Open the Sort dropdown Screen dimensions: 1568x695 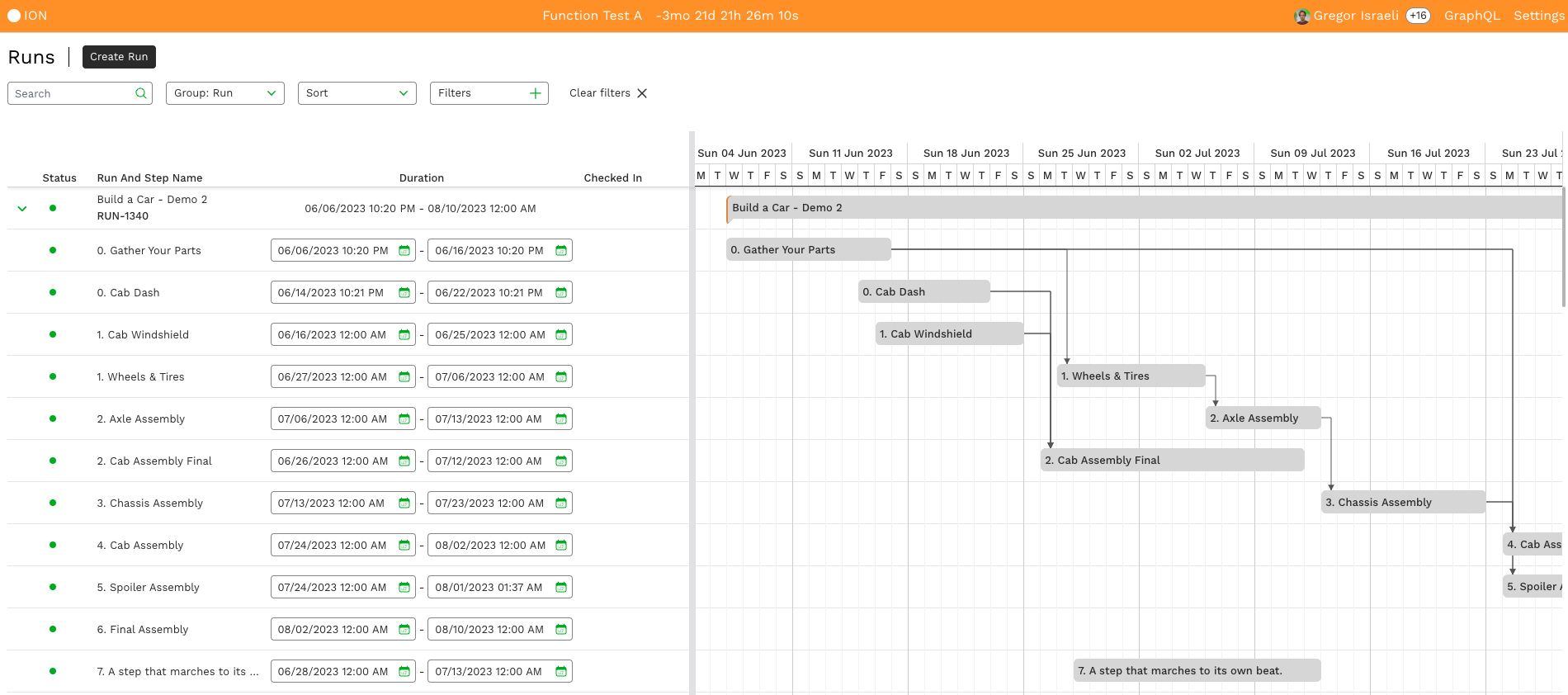(x=357, y=93)
